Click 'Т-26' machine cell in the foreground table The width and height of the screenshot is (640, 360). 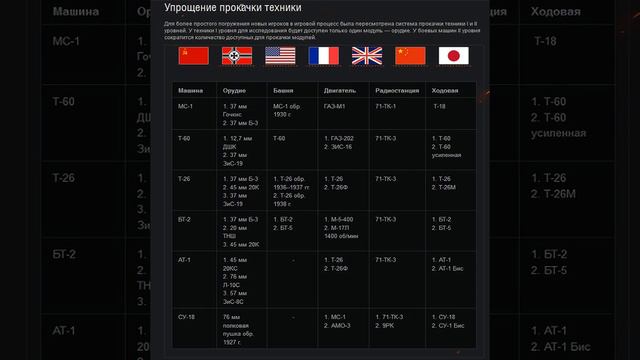tap(184, 179)
